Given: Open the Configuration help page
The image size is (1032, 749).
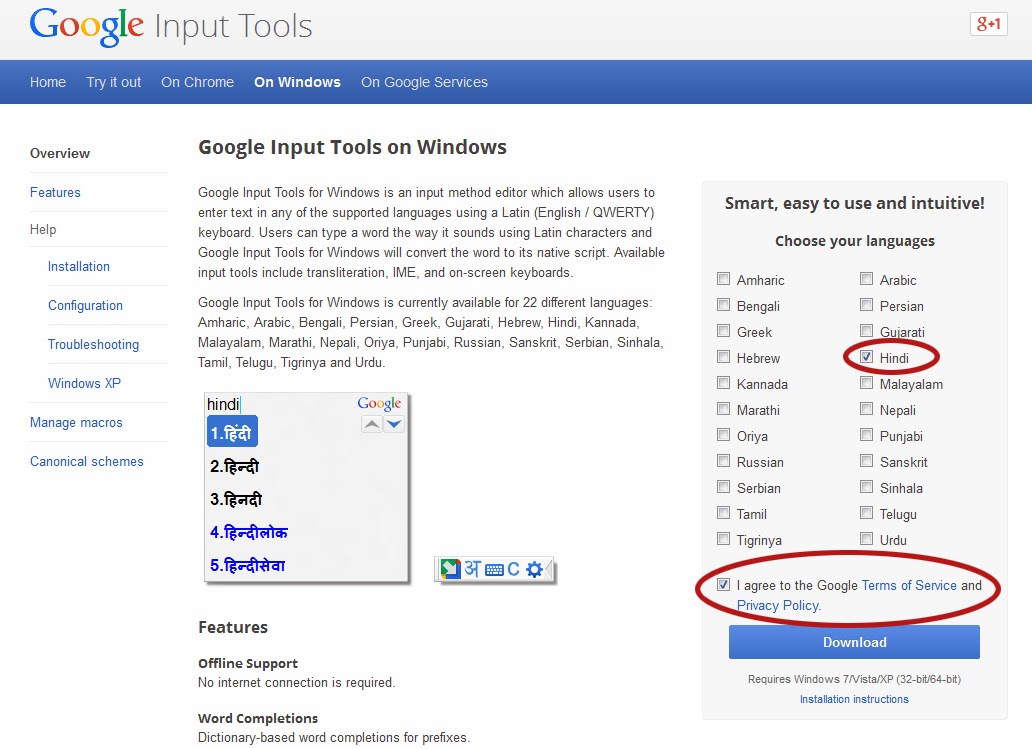Looking at the screenshot, I should [86, 305].
